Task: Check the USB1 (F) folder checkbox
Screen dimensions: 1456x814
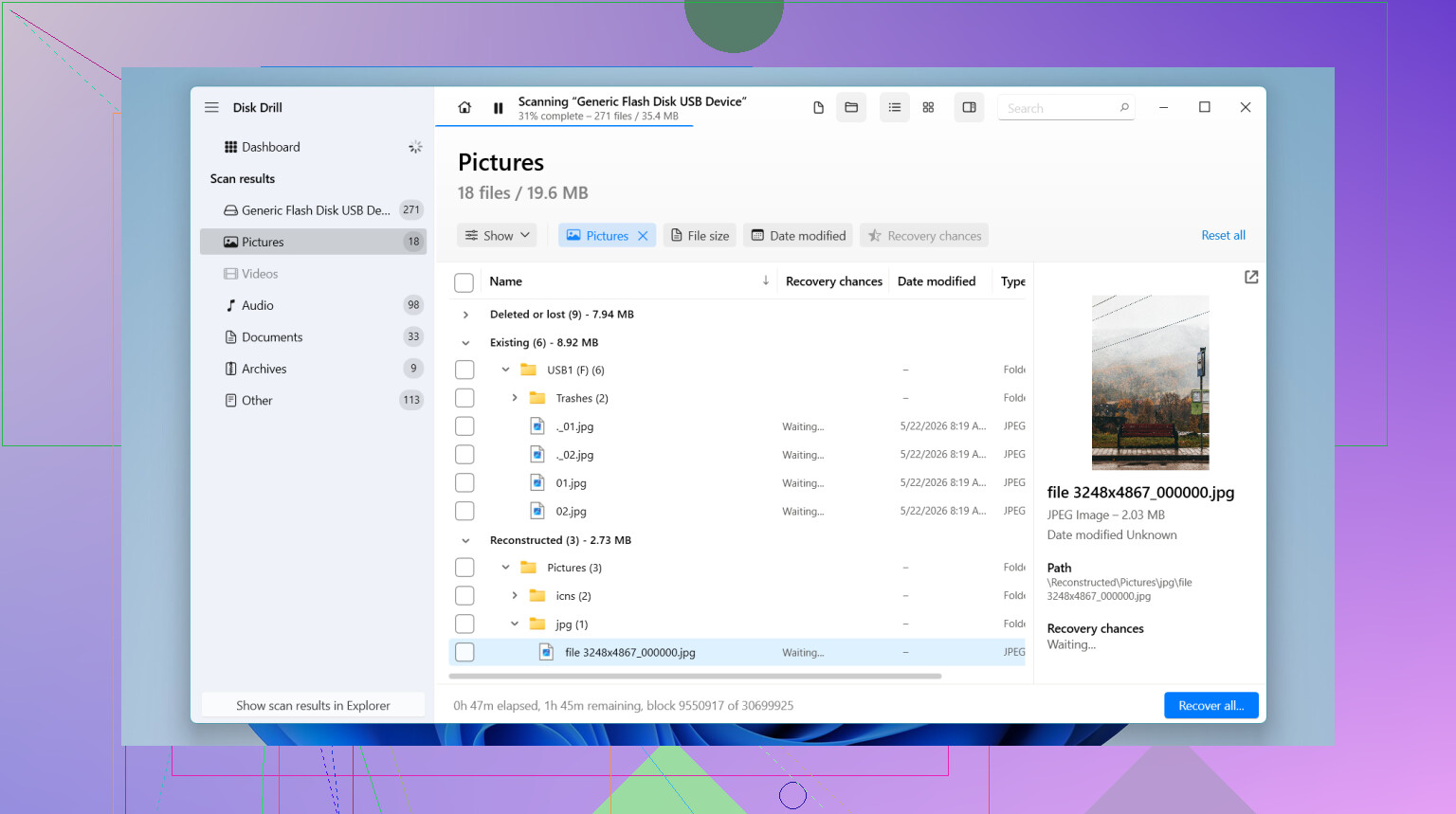Action: pos(464,370)
